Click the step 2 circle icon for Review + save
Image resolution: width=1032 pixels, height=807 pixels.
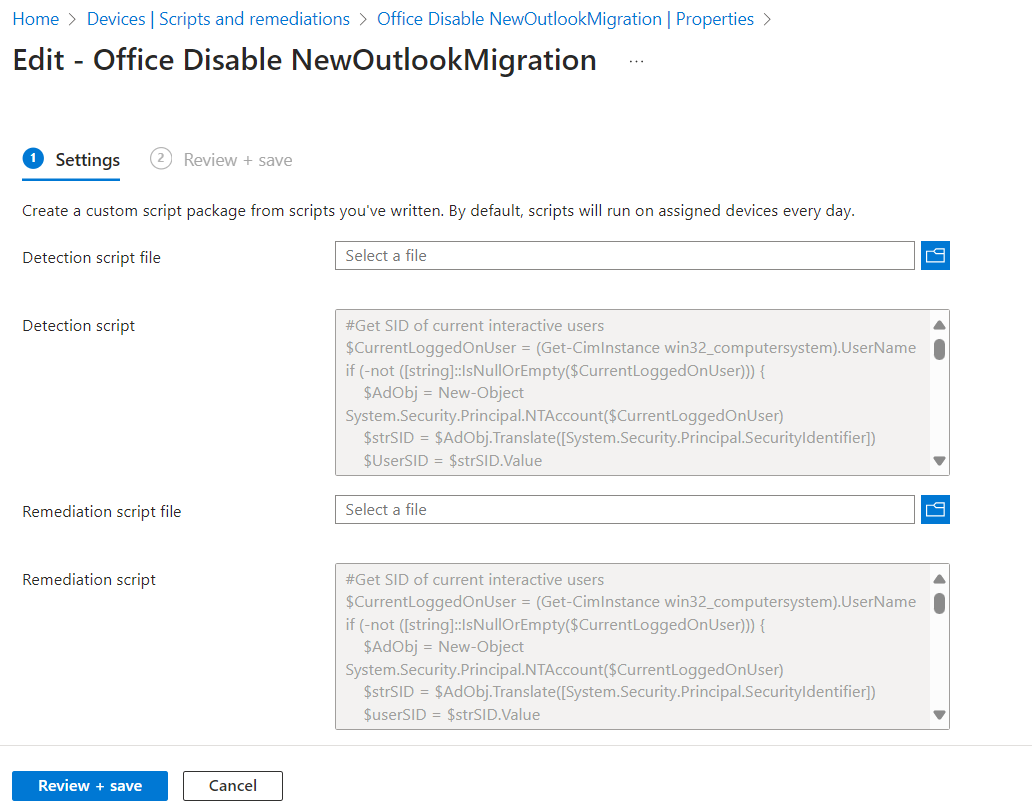(161, 159)
